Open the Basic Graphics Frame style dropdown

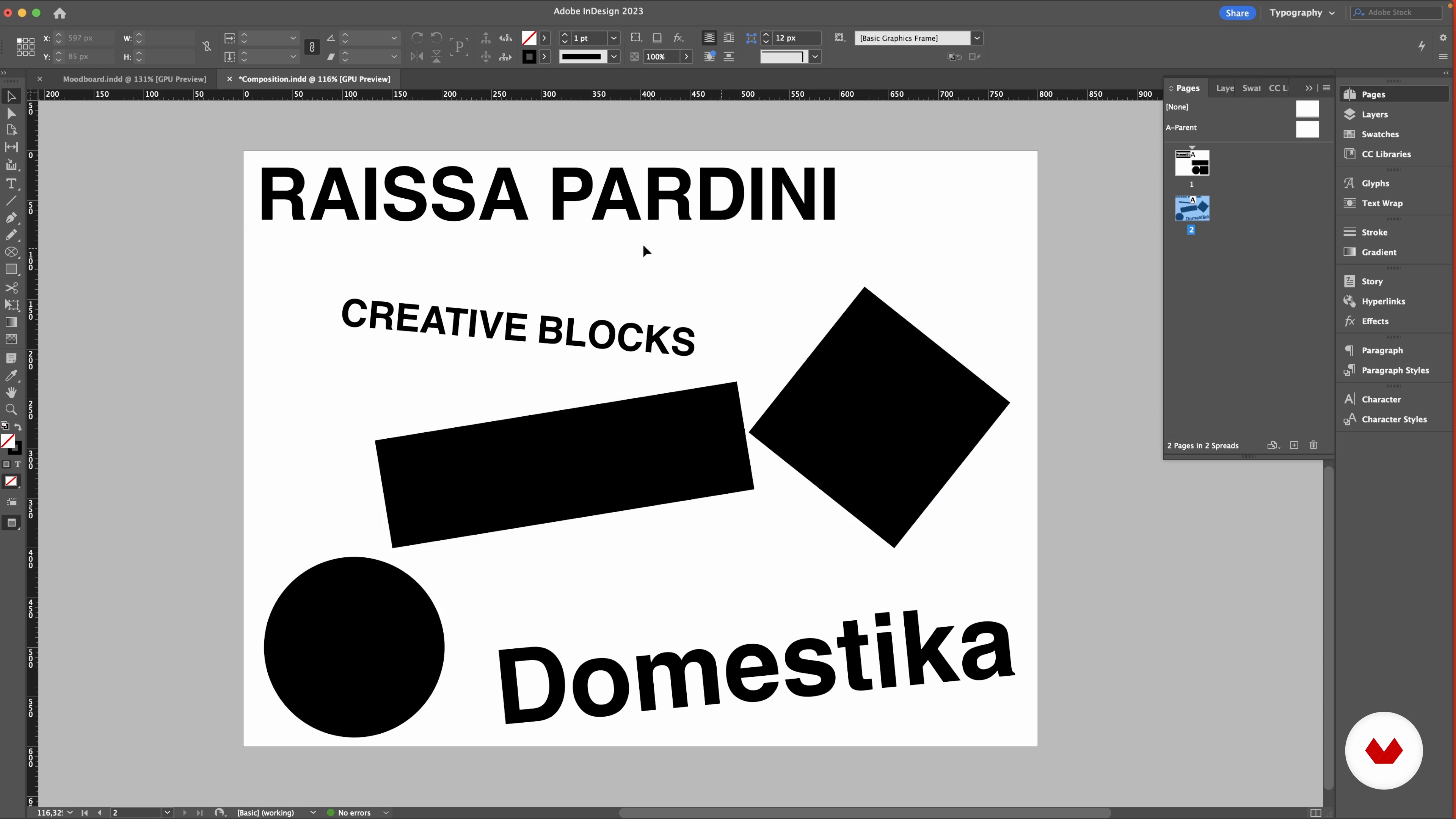click(977, 38)
